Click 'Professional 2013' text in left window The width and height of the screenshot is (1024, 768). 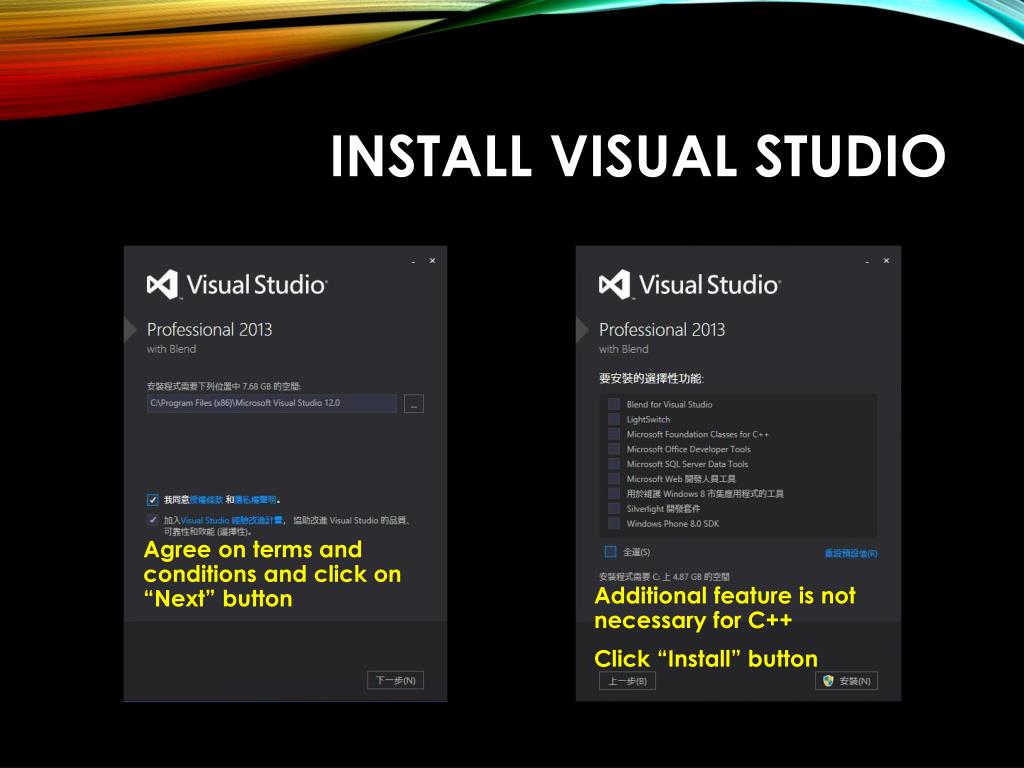(210, 330)
